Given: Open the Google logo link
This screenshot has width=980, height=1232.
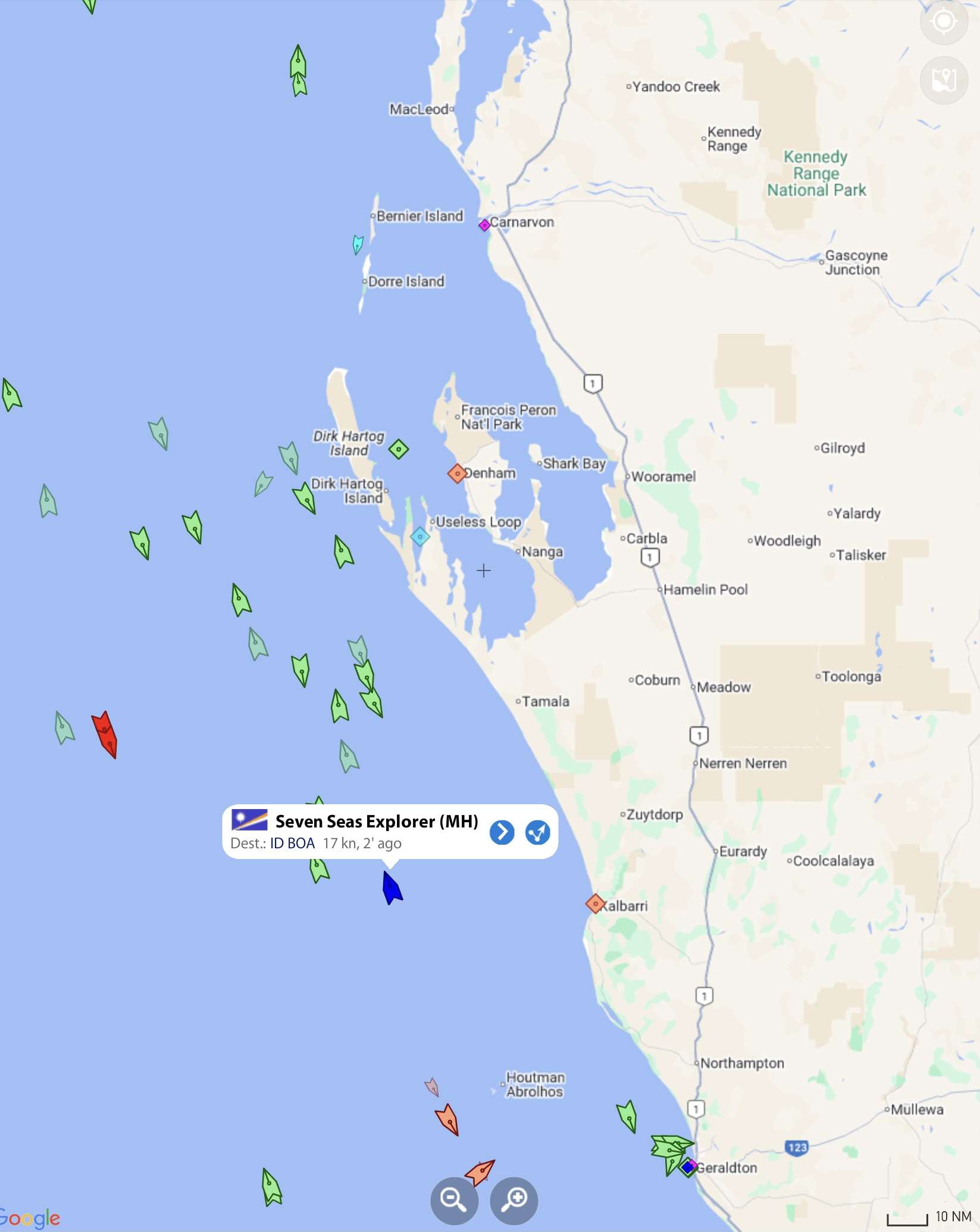Looking at the screenshot, I should click(x=30, y=1217).
